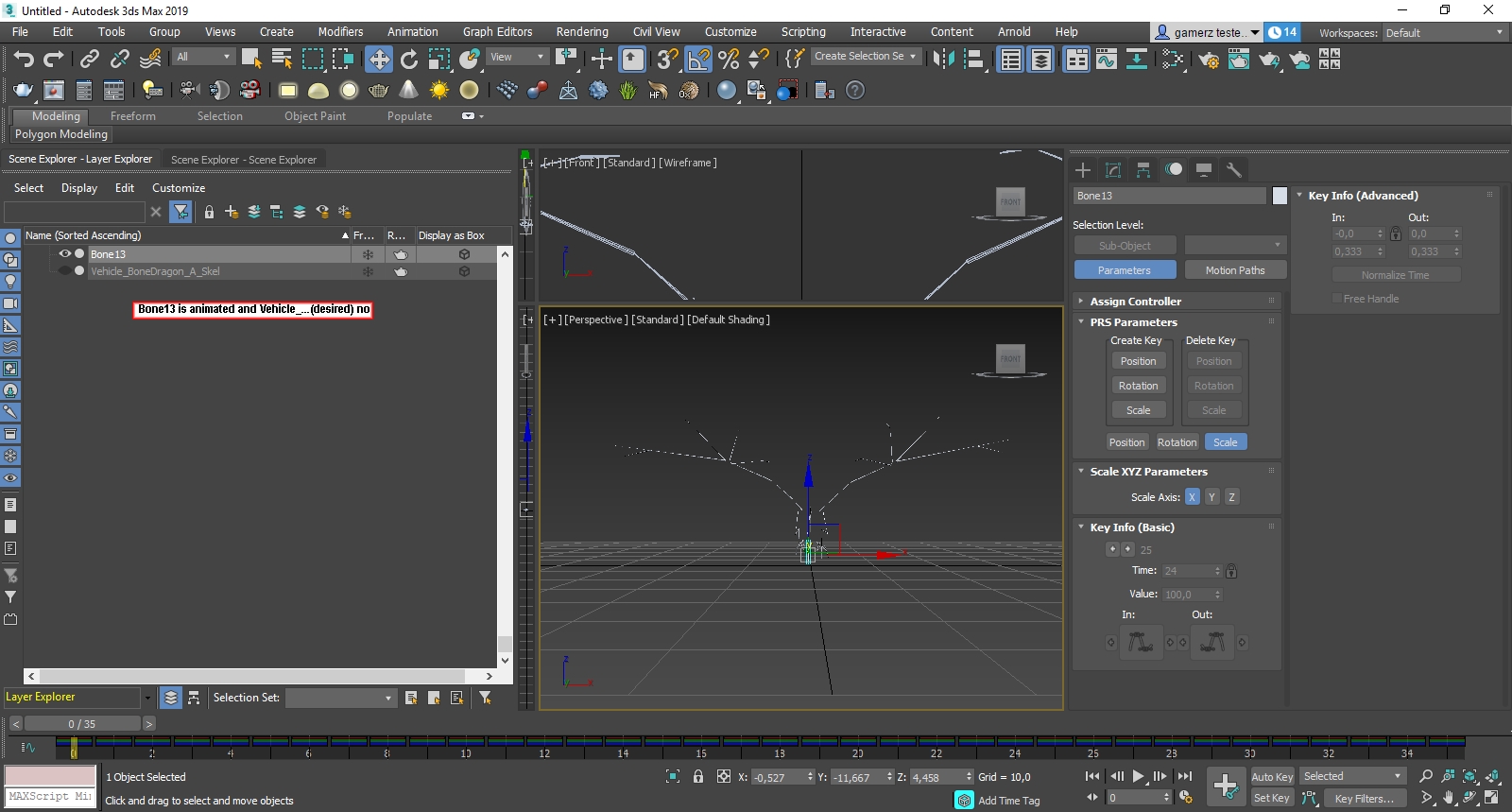Open the Layer Explorer dropdown
The width and height of the screenshot is (1512, 812).
point(147,698)
